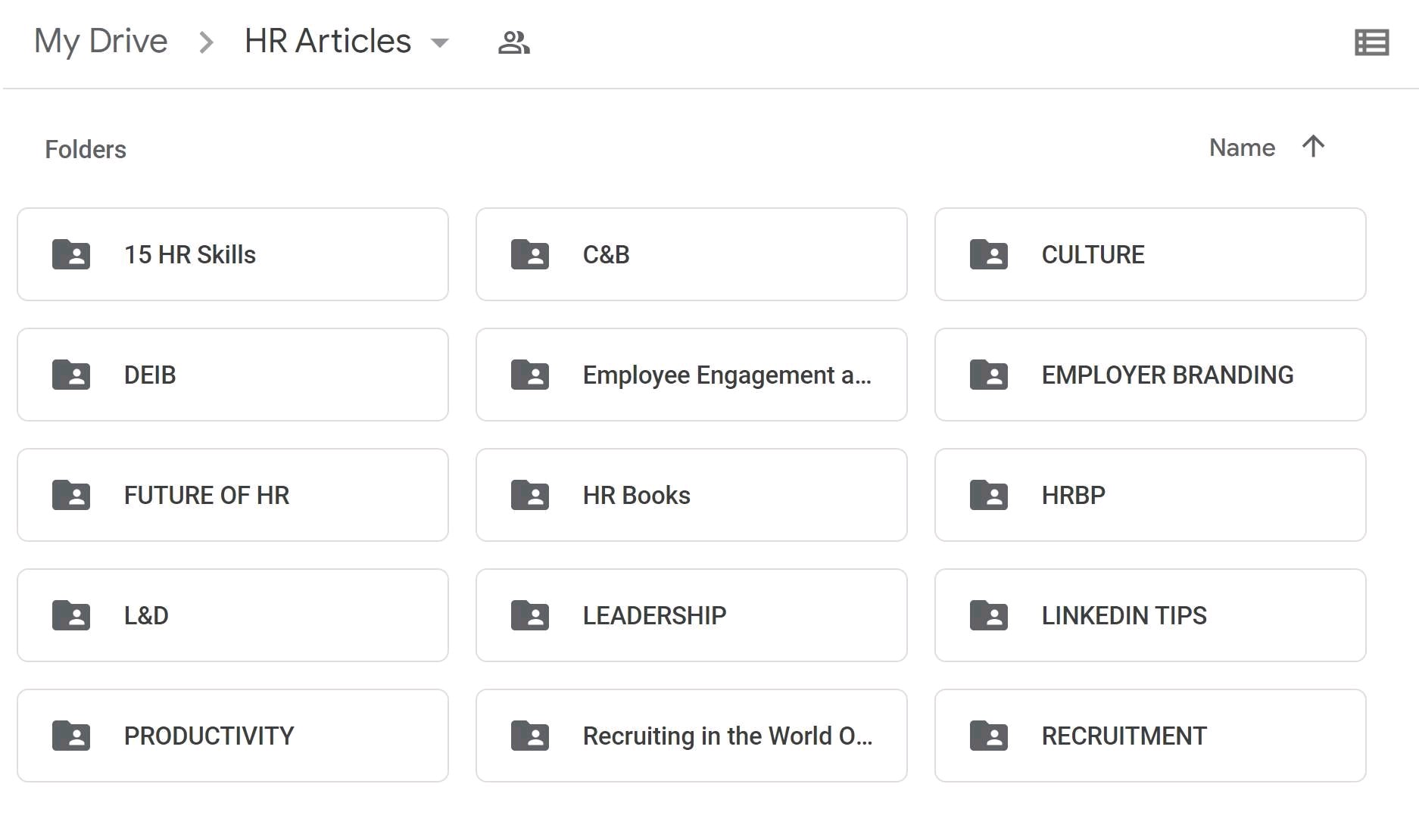Open the Name sort options
The width and height of the screenshot is (1419, 840).
1242,148
